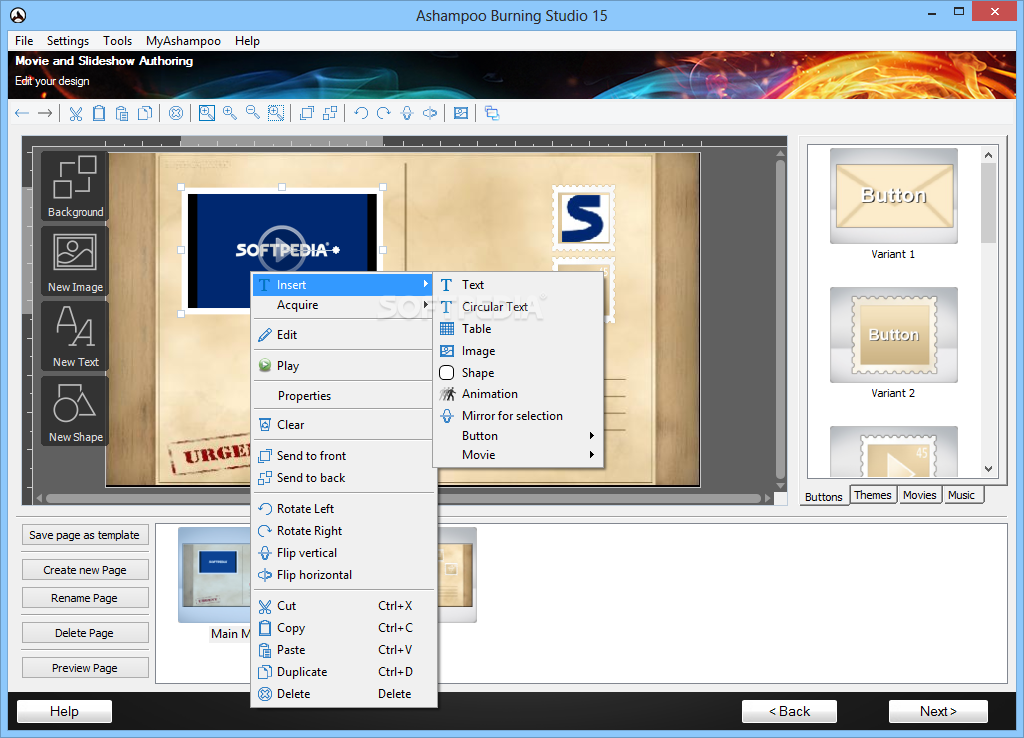Choose Duplicate in the context menu

342,671
